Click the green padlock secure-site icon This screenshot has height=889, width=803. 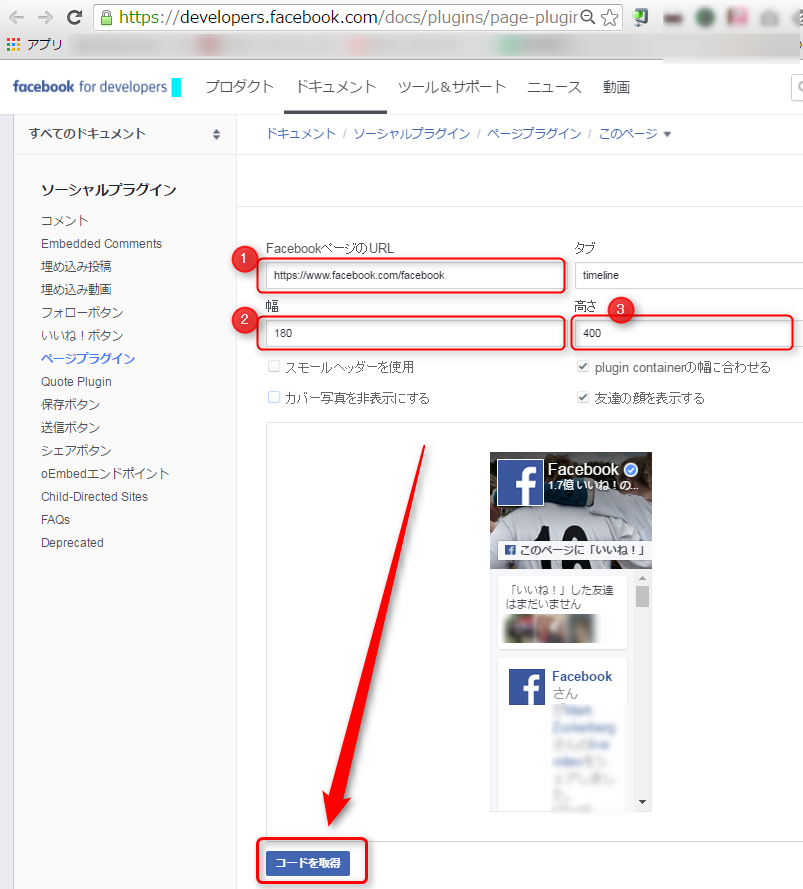(x=106, y=18)
